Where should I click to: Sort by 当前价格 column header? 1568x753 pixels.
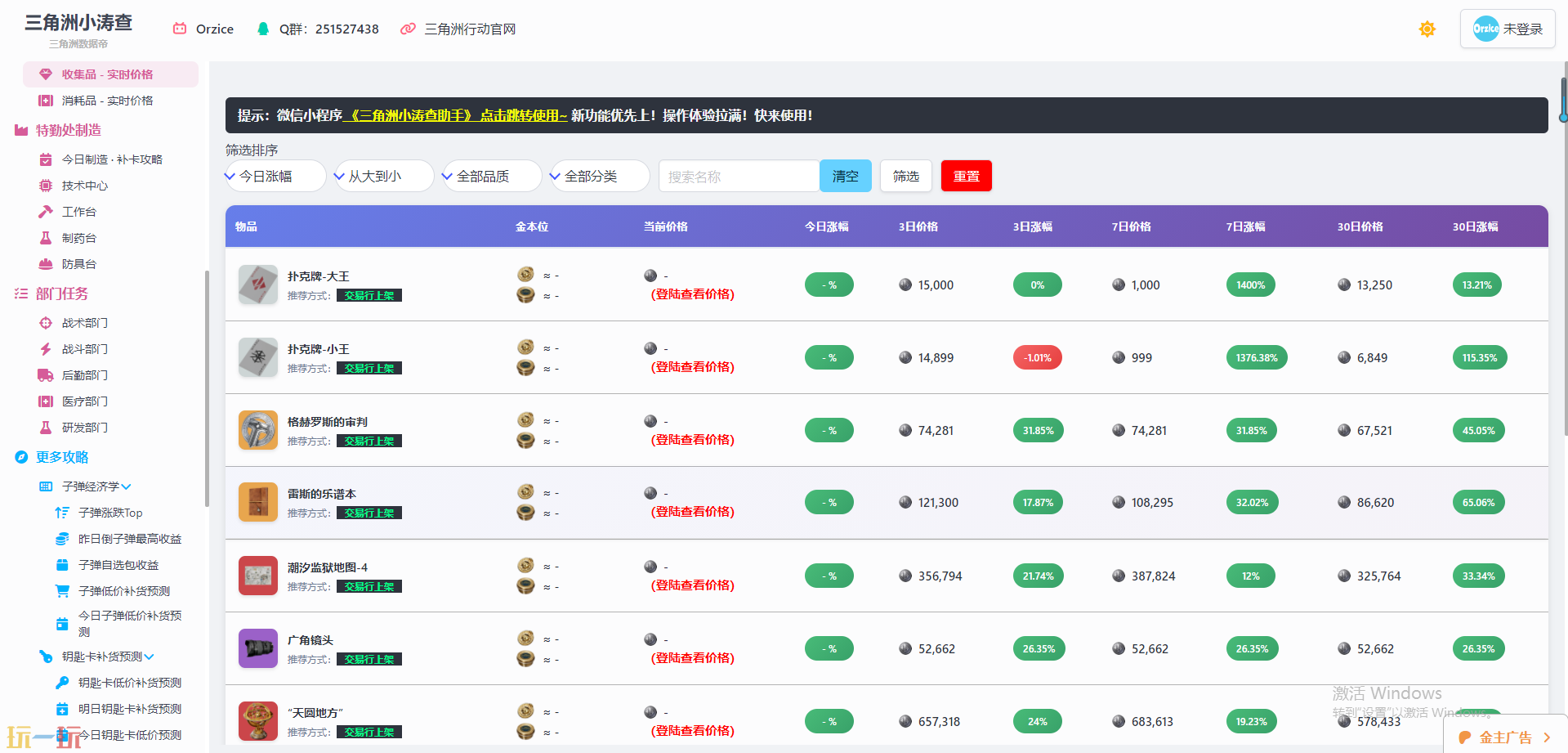(666, 226)
